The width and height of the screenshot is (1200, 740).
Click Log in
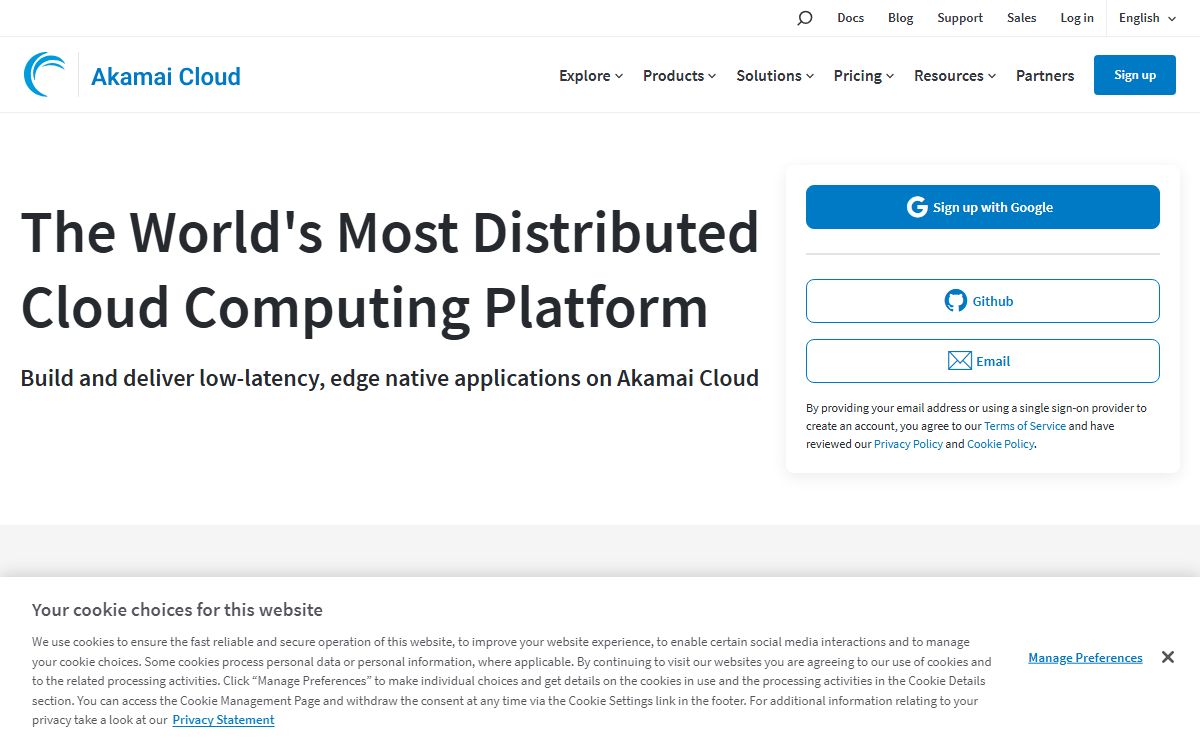(x=1077, y=18)
